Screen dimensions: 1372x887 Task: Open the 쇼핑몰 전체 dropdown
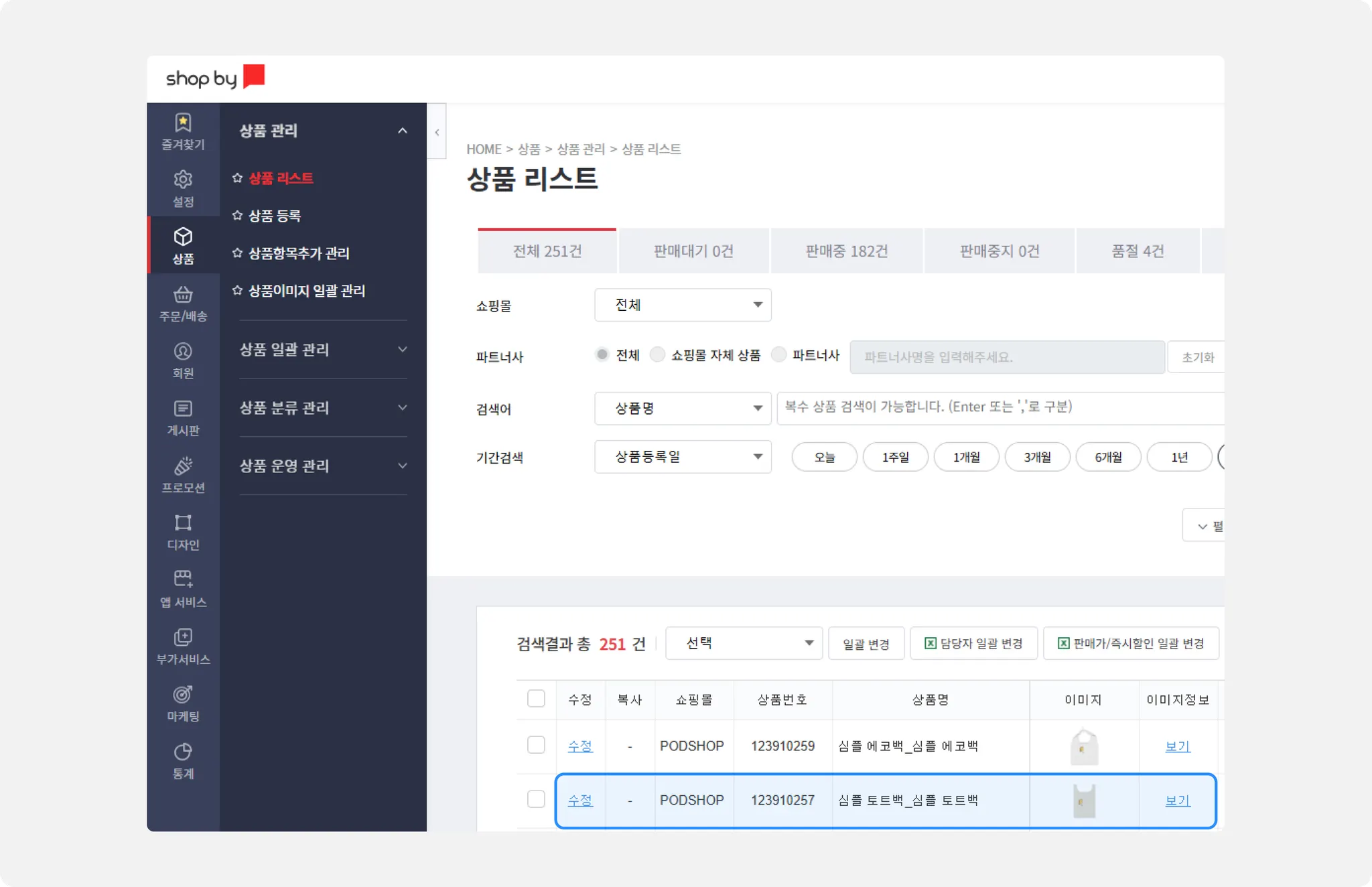point(683,305)
